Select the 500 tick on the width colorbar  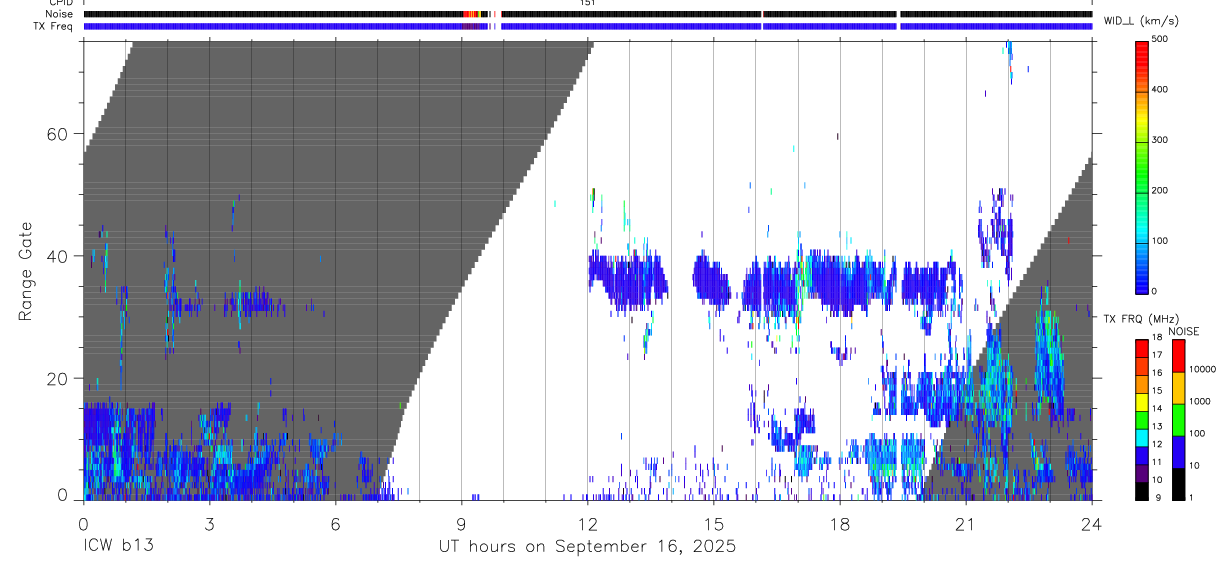pos(1160,39)
